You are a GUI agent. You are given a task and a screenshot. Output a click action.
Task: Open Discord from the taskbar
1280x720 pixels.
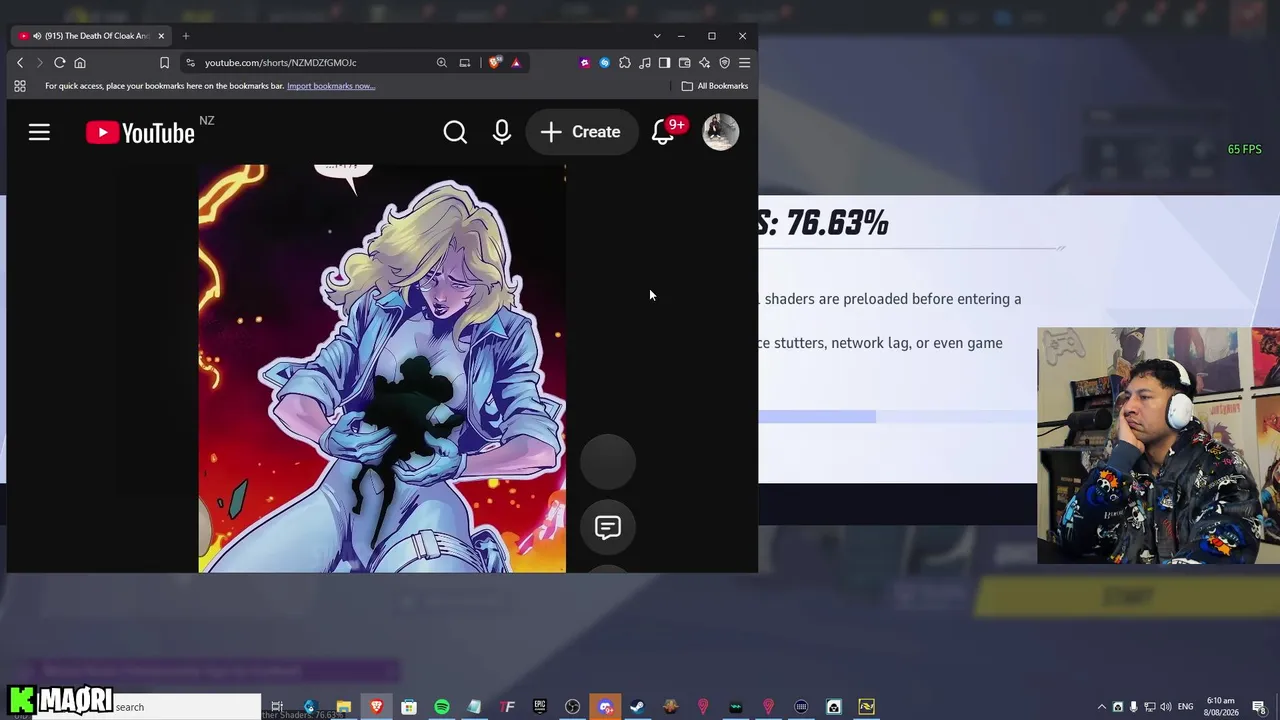605,707
